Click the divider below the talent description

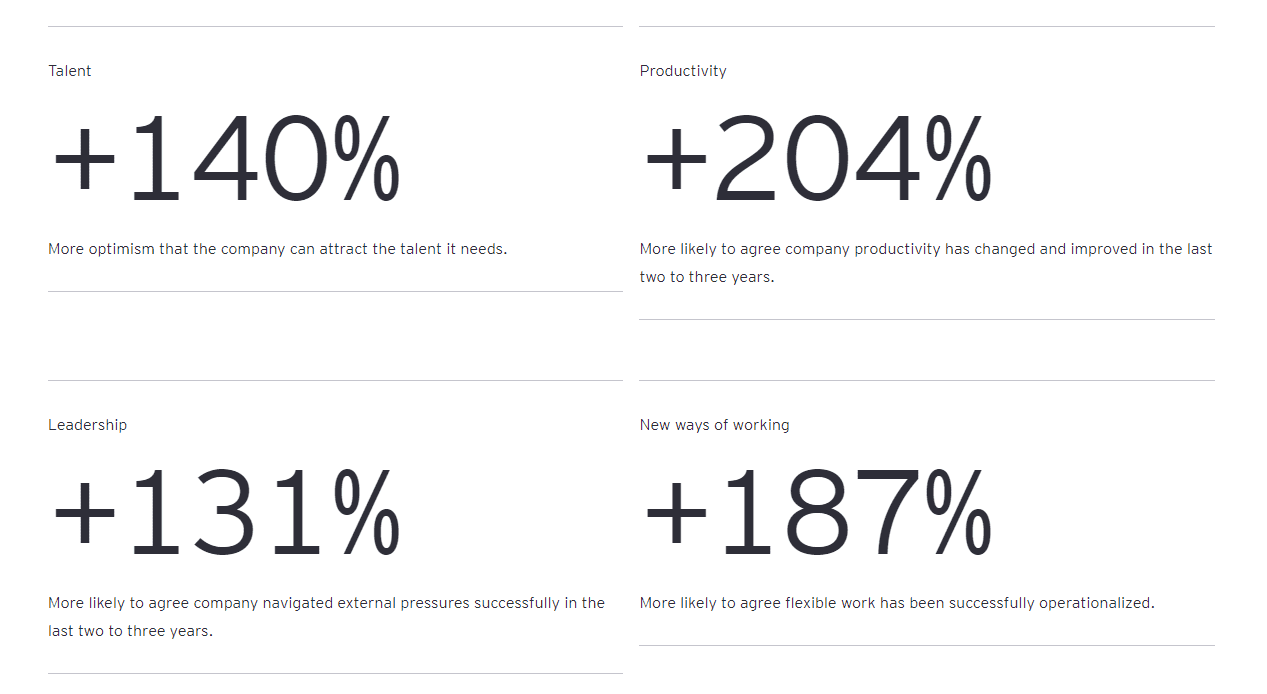(x=335, y=292)
